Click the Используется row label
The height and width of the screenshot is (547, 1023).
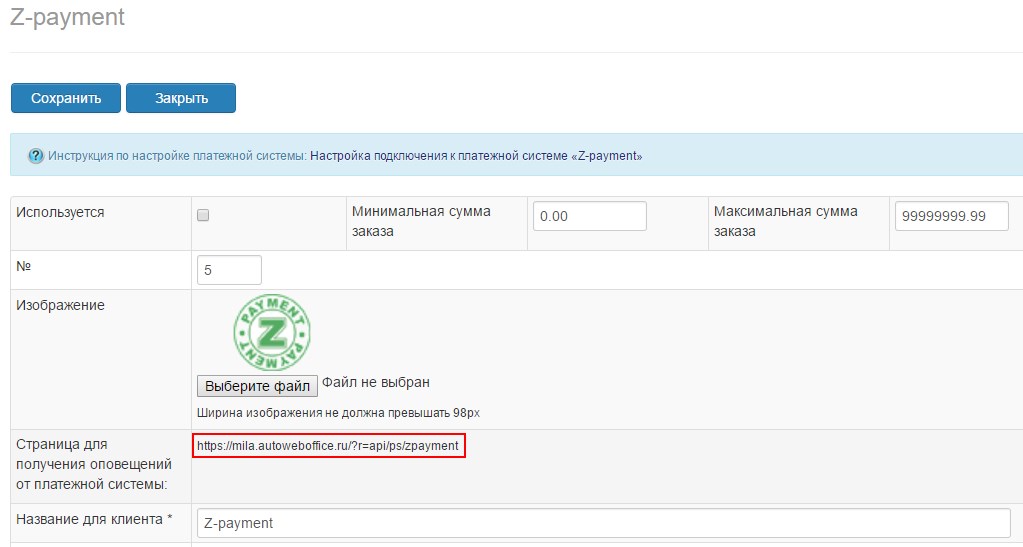click(x=60, y=212)
